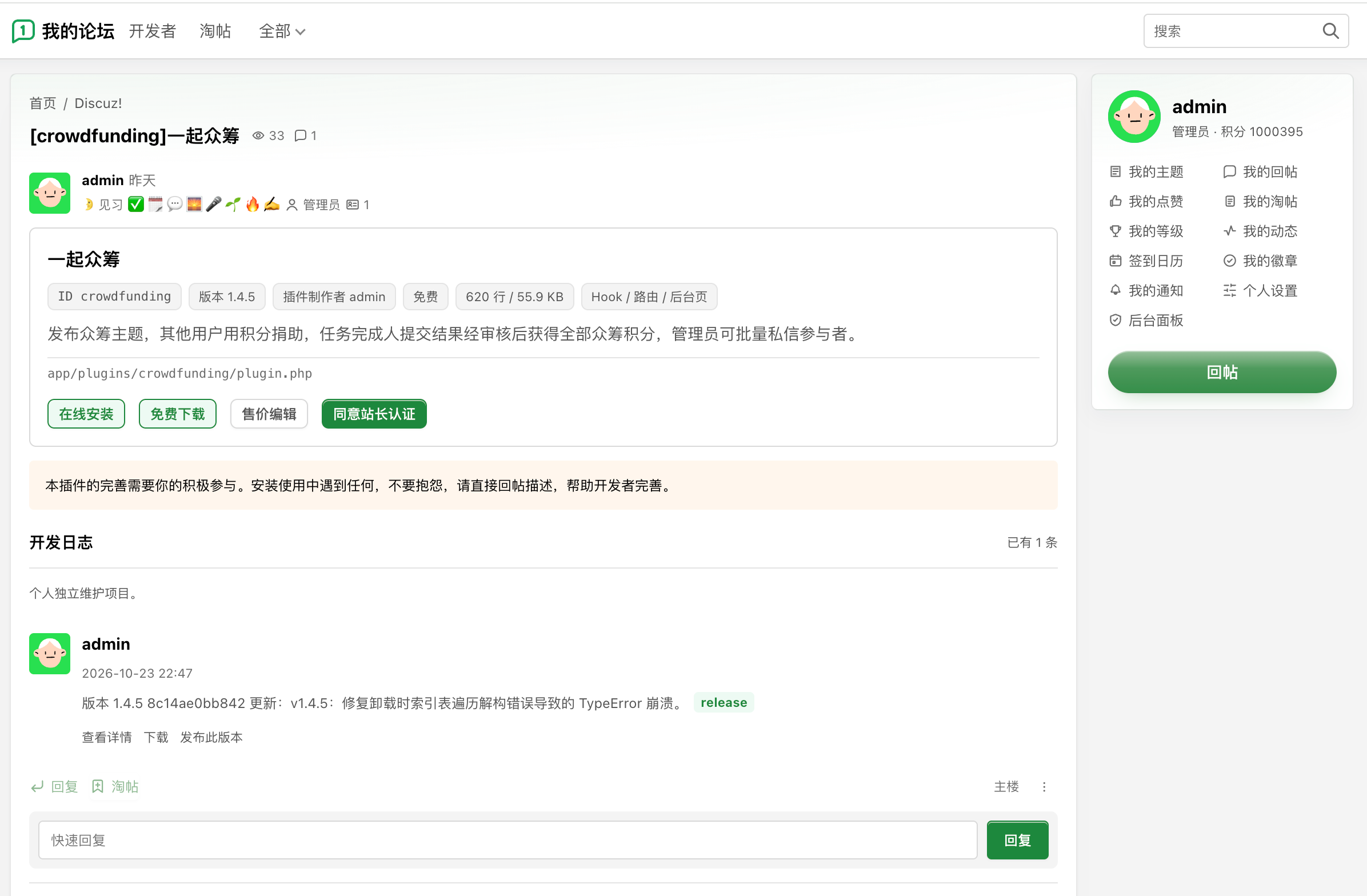Click the 售价编辑 button
The height and width of the screenshot is (896, 1367).
269,414
